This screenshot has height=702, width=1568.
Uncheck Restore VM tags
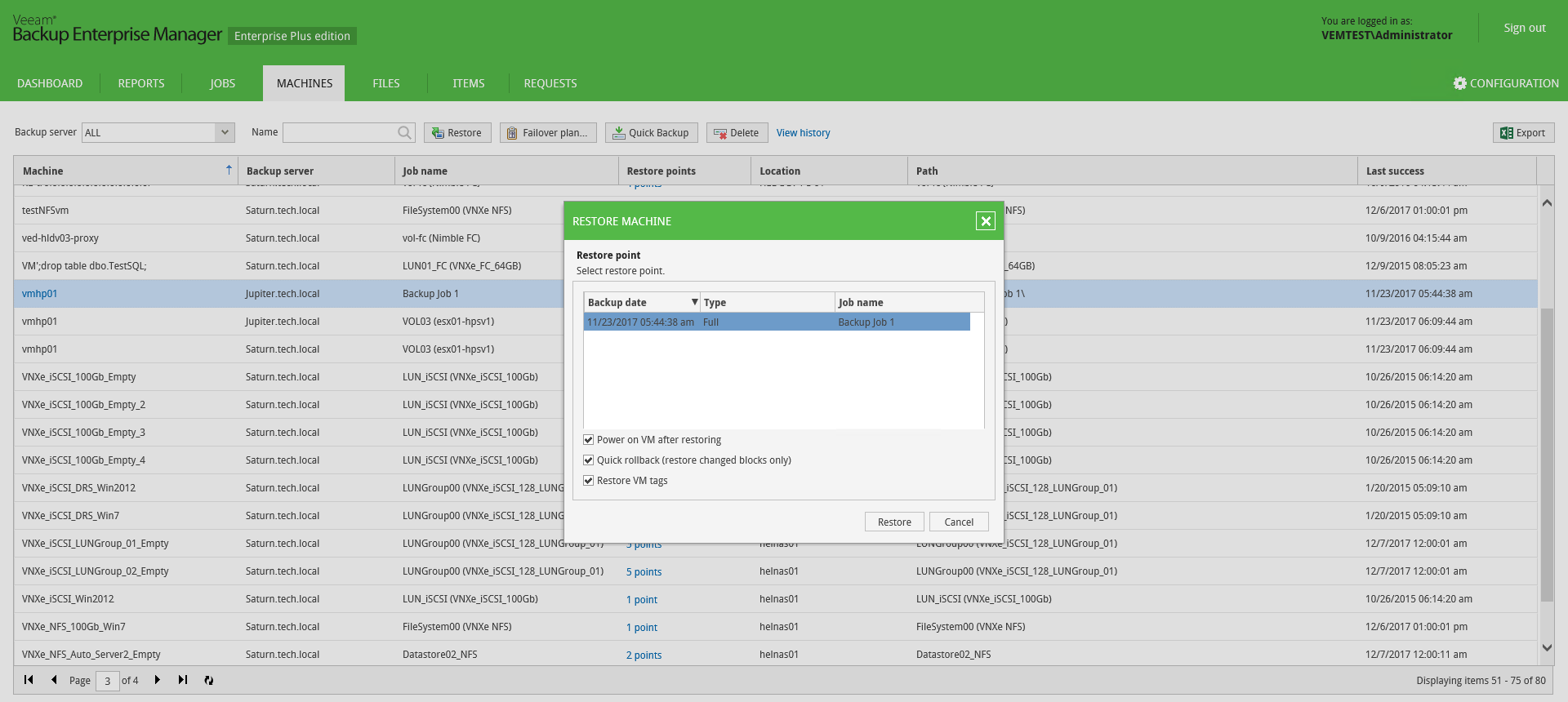coord(588,481)
